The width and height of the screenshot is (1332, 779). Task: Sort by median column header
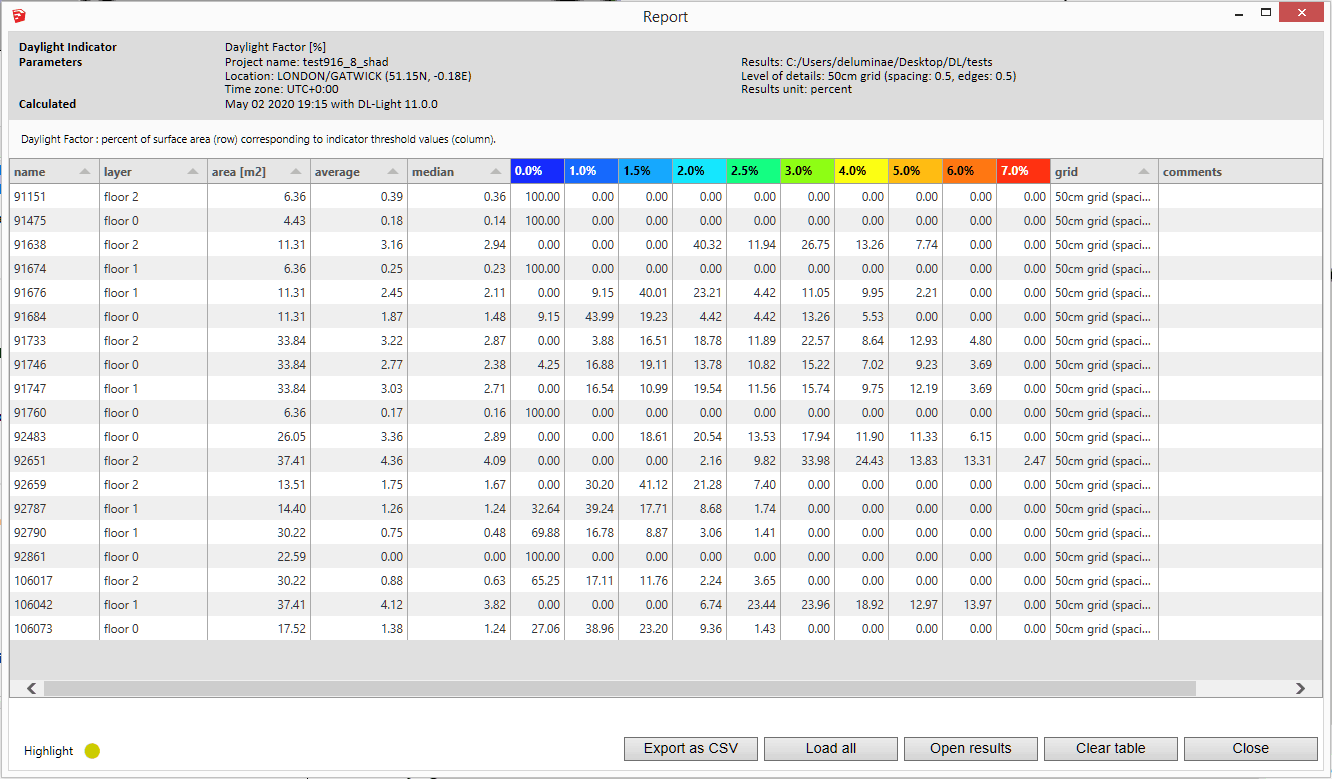[x=459, y=171]
